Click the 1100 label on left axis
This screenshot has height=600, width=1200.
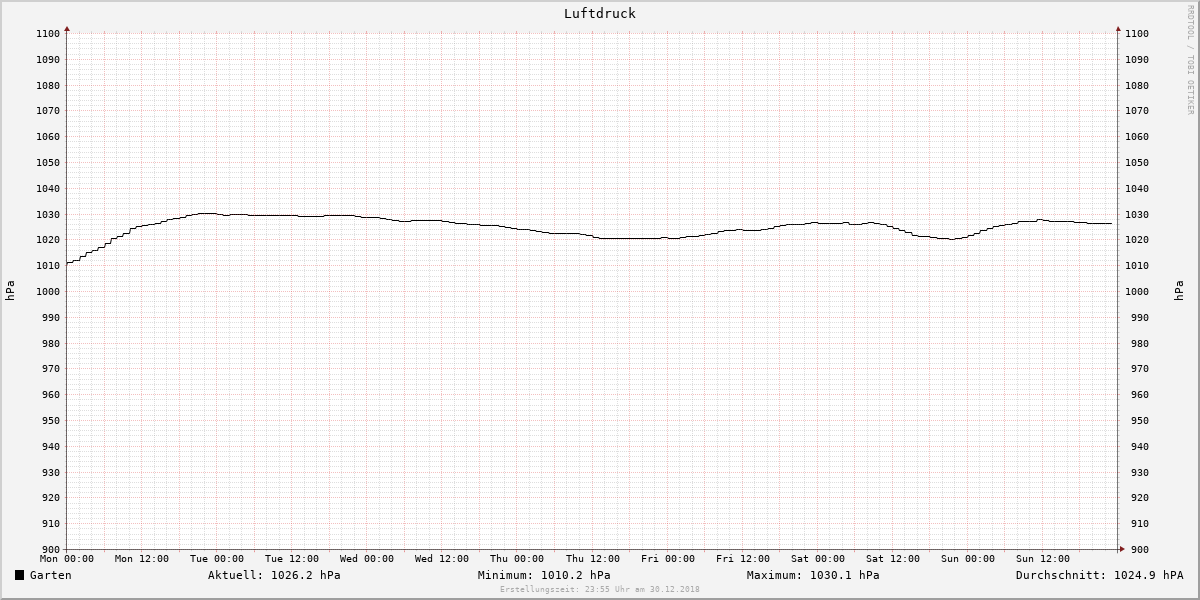tap(49, 34)
